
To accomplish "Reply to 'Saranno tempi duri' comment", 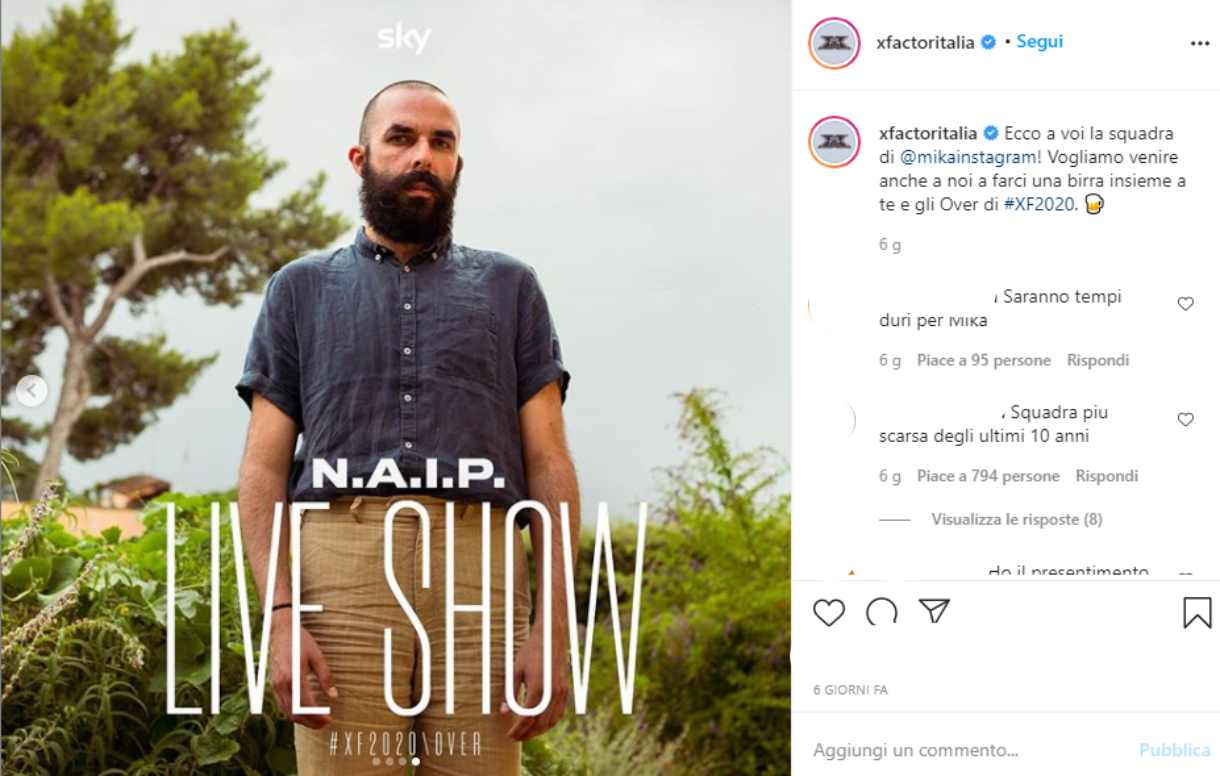I will (x=1098, y=360).
